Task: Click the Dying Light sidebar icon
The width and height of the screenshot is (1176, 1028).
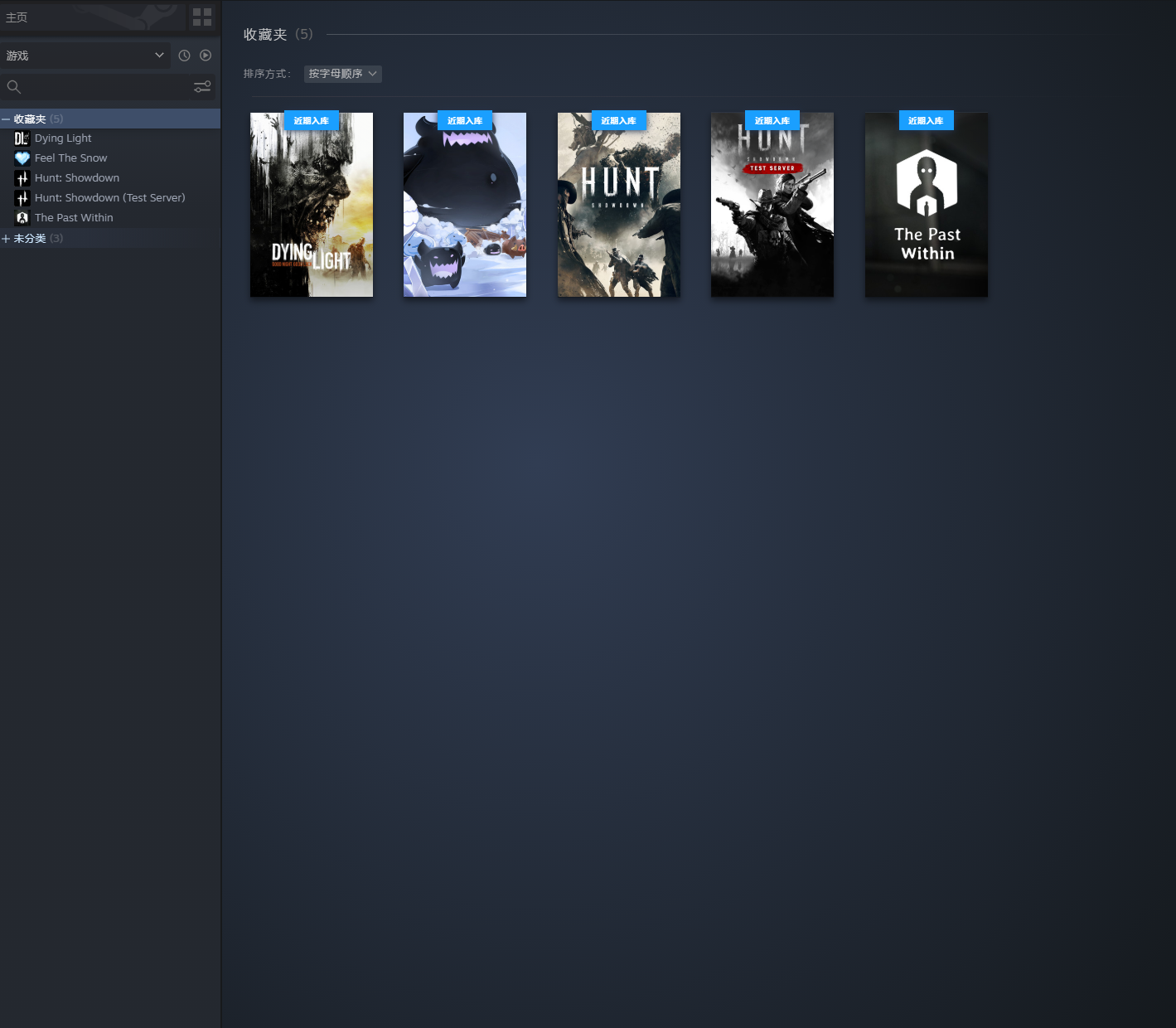Action: pos(22,138)
